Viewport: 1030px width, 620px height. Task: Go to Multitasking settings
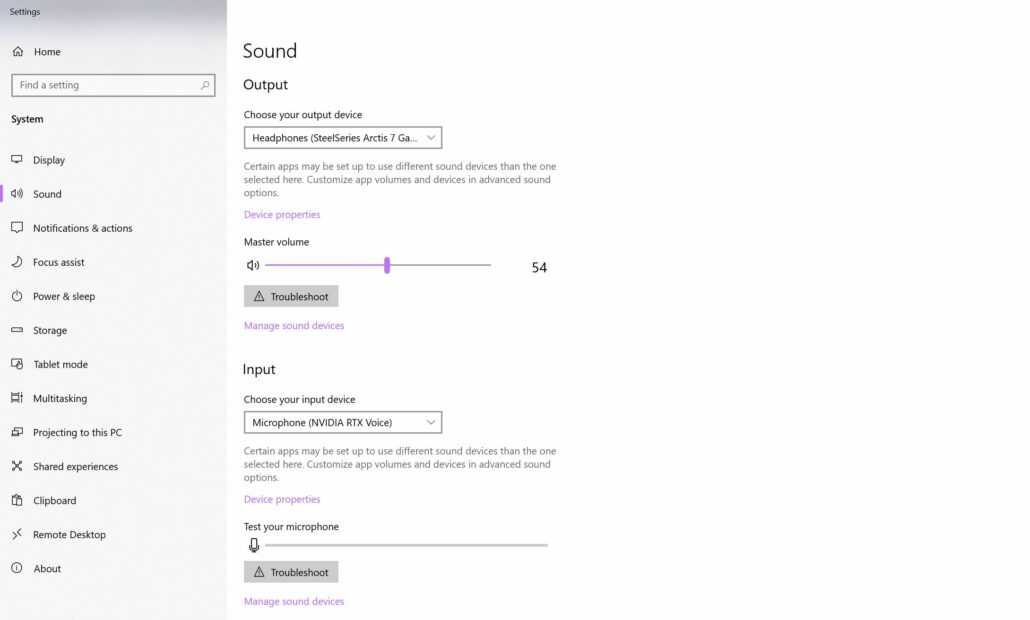pyautogui.click(x=60, y=398)
